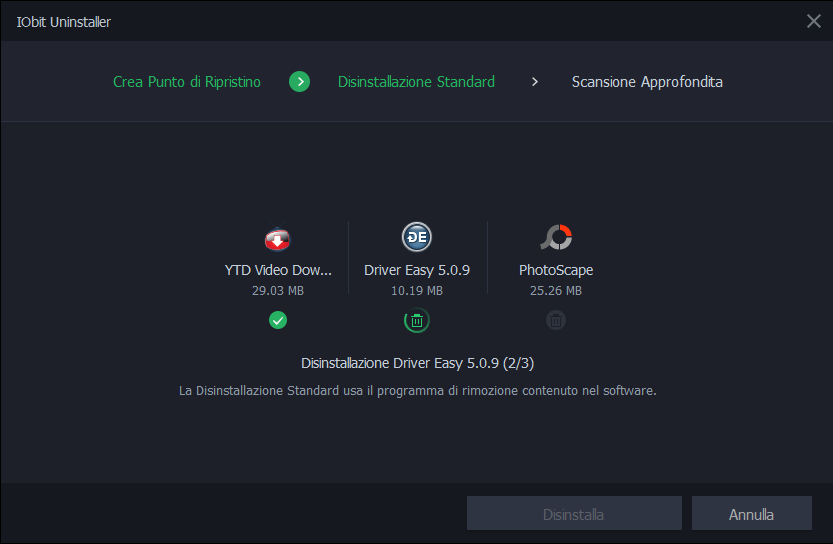
Task: Click the Driver Easy app icon
Action: 416,237
